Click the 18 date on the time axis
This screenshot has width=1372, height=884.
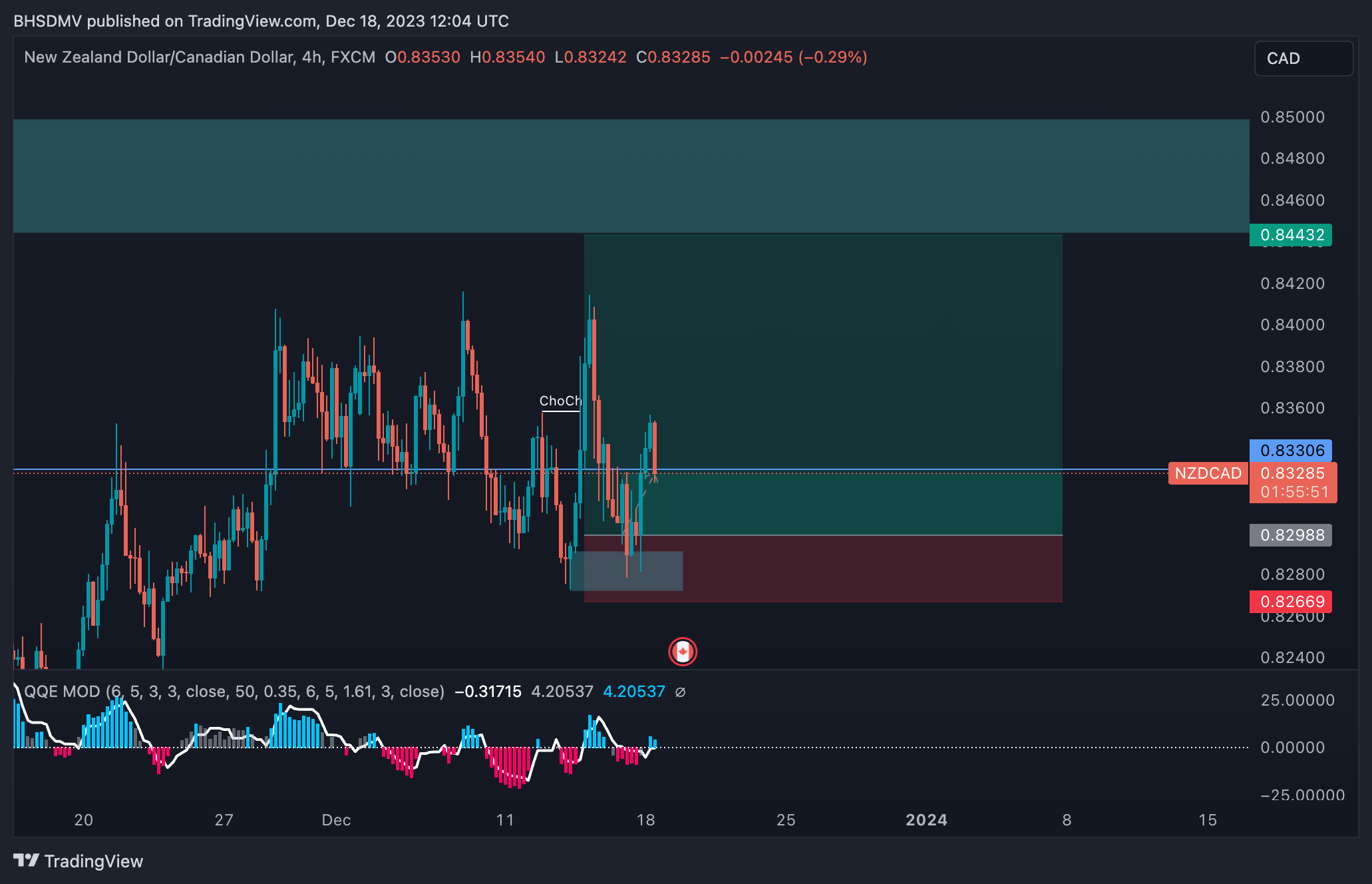(x=645, y=820)
